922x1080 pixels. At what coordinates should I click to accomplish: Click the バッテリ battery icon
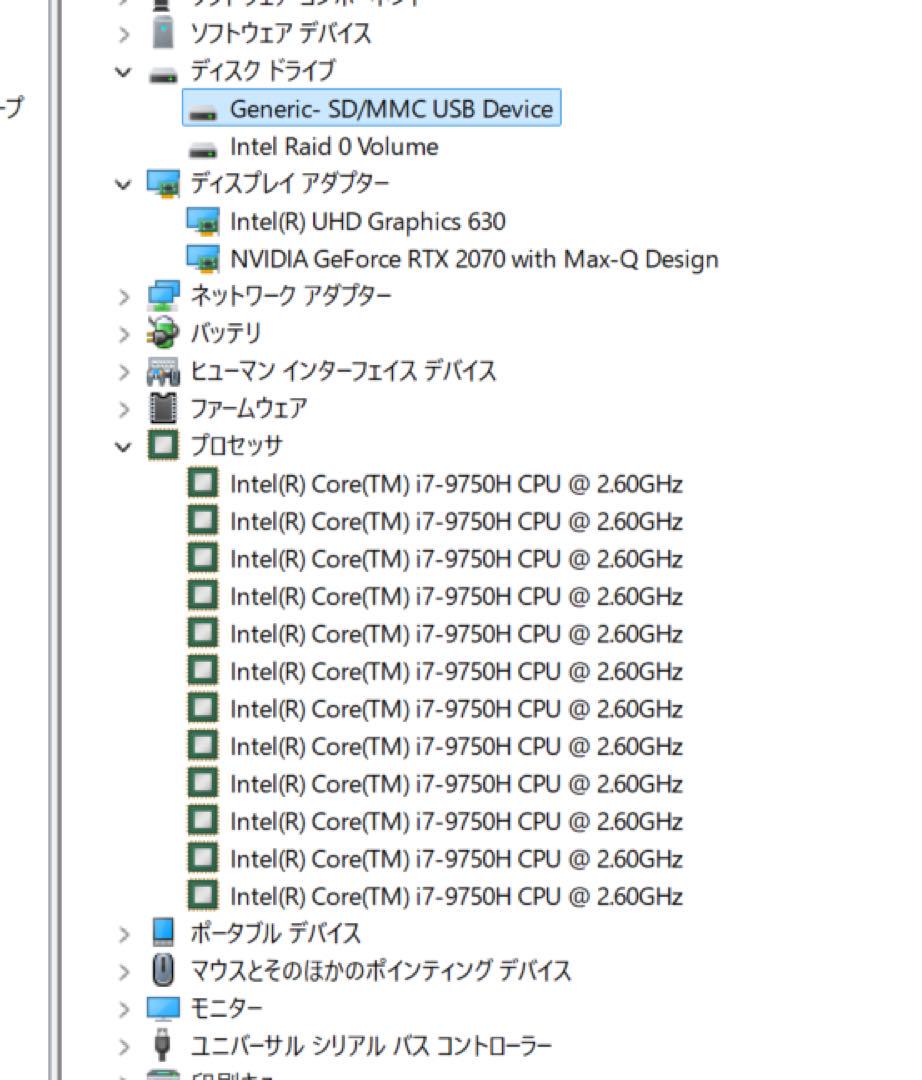pyautogui.click(x=163, y=333)
